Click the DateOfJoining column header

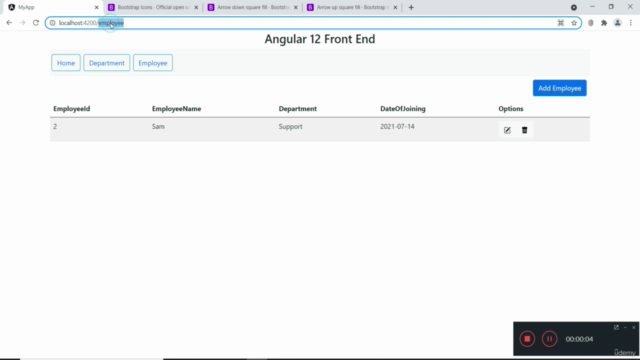click(403, 109)
